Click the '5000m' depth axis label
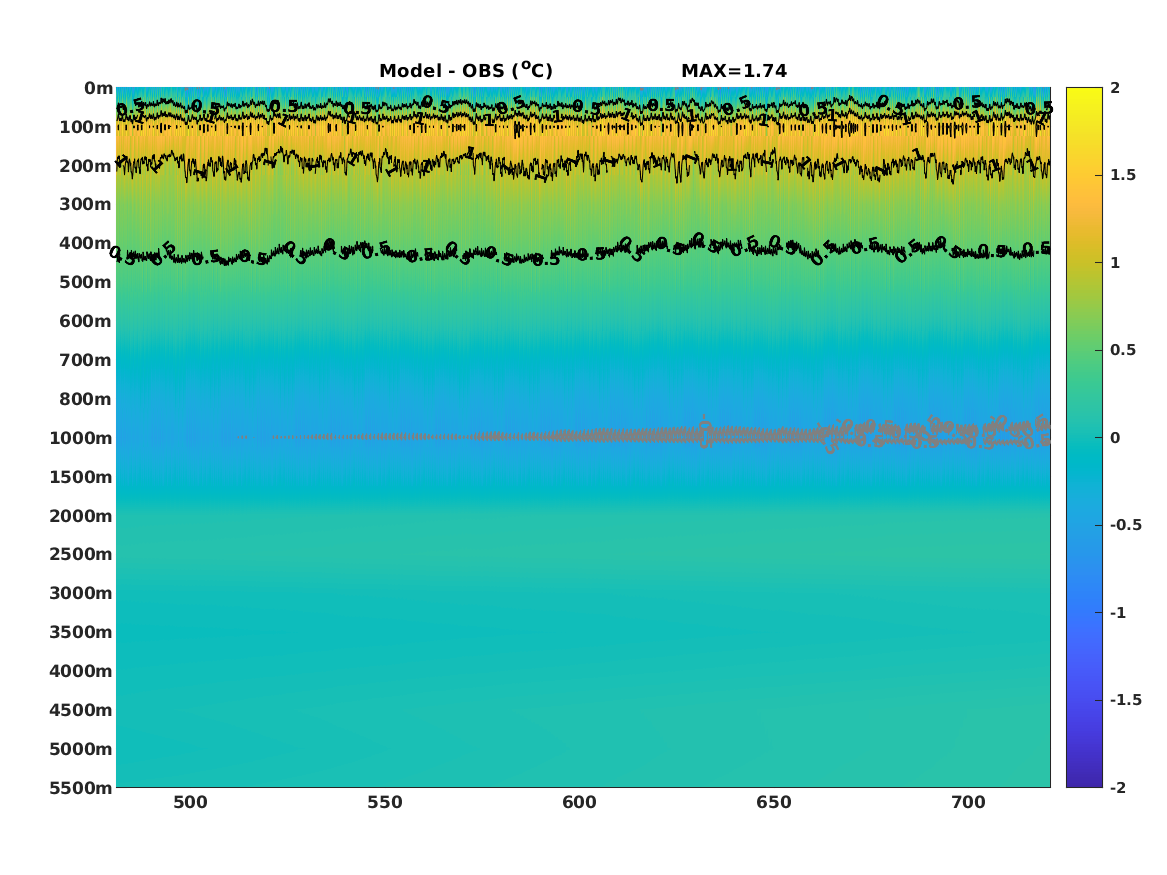Image resolution: width=1167 pixels, height=875 pixels. pos(80,749)
